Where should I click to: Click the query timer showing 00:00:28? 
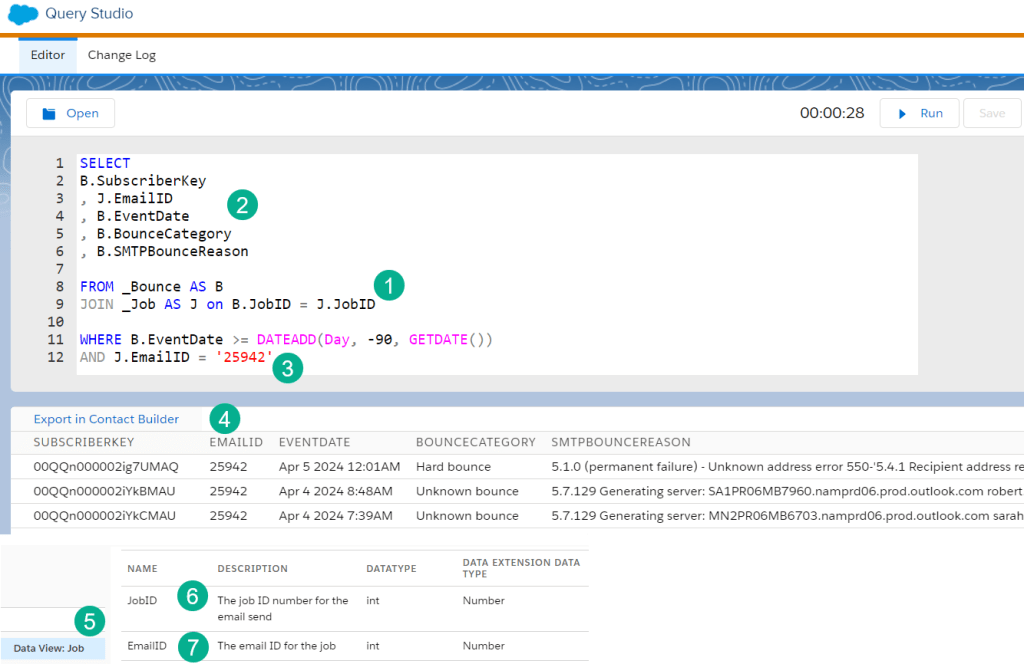(x=831, y=114)
